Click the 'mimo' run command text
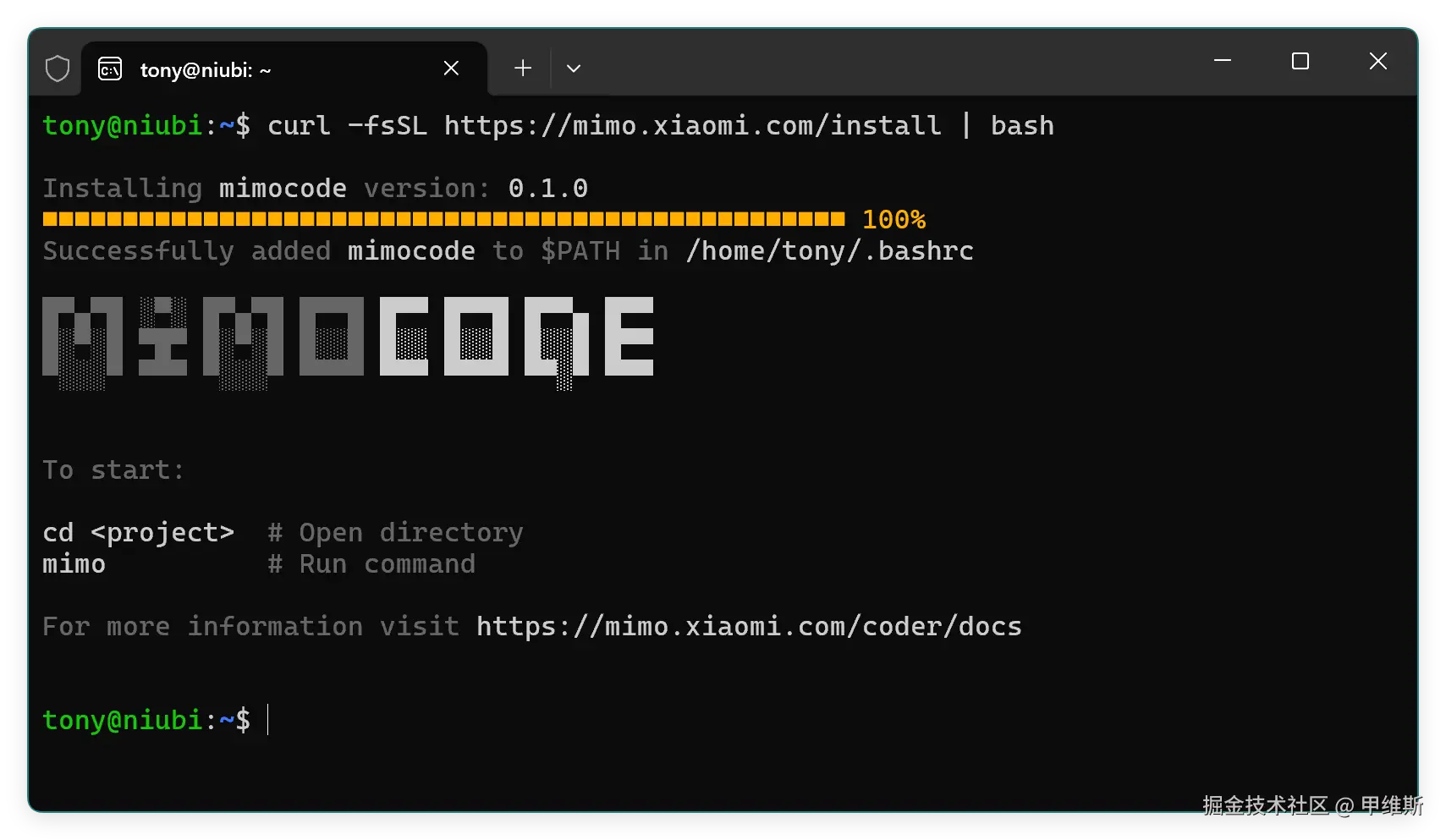 click(x=74, y=564)
